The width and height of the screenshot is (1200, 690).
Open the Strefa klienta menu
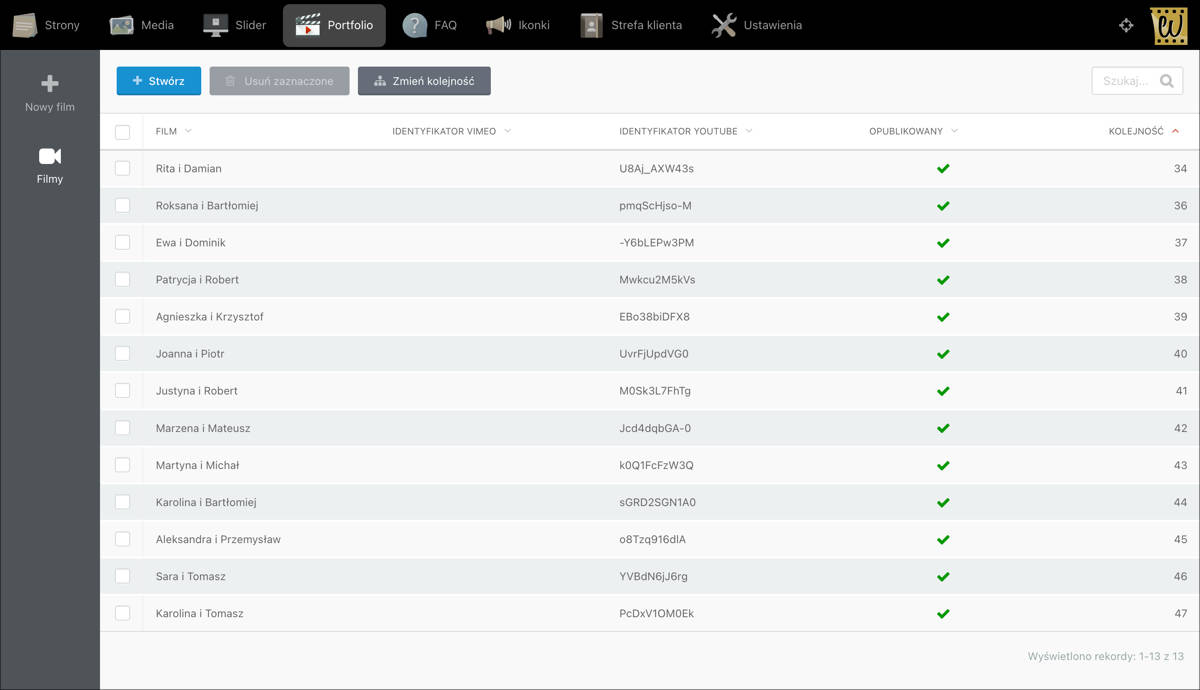(x=632, y=25)
